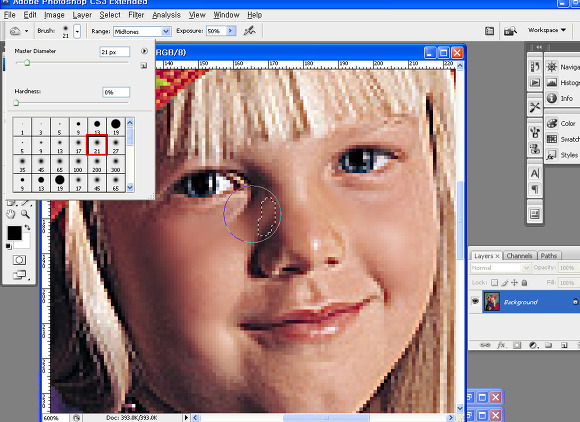Click the white background color swatch
Screen dimensions: 580x422
point(25,243)
